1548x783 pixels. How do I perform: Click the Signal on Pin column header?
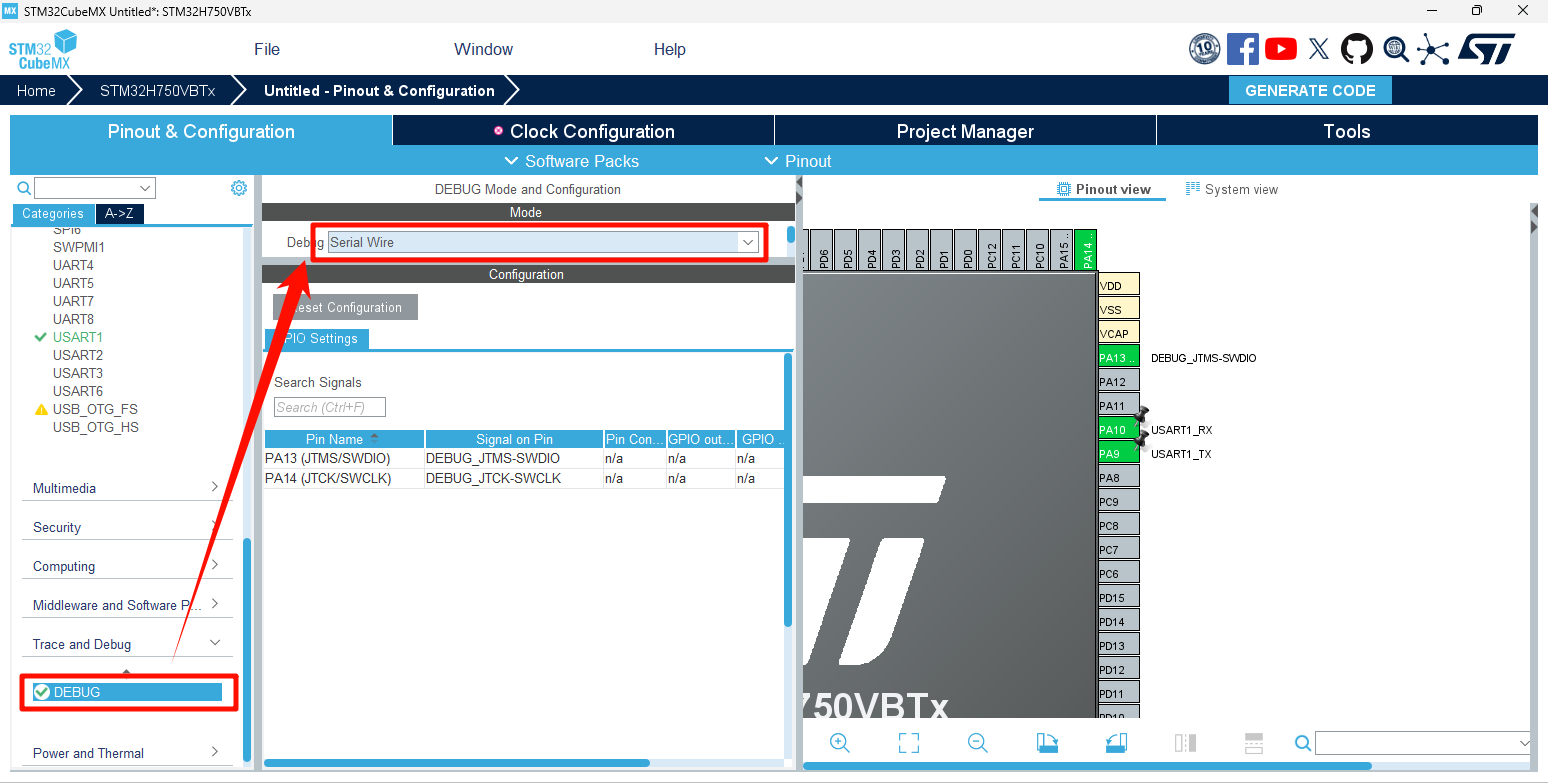click(515, 439)
